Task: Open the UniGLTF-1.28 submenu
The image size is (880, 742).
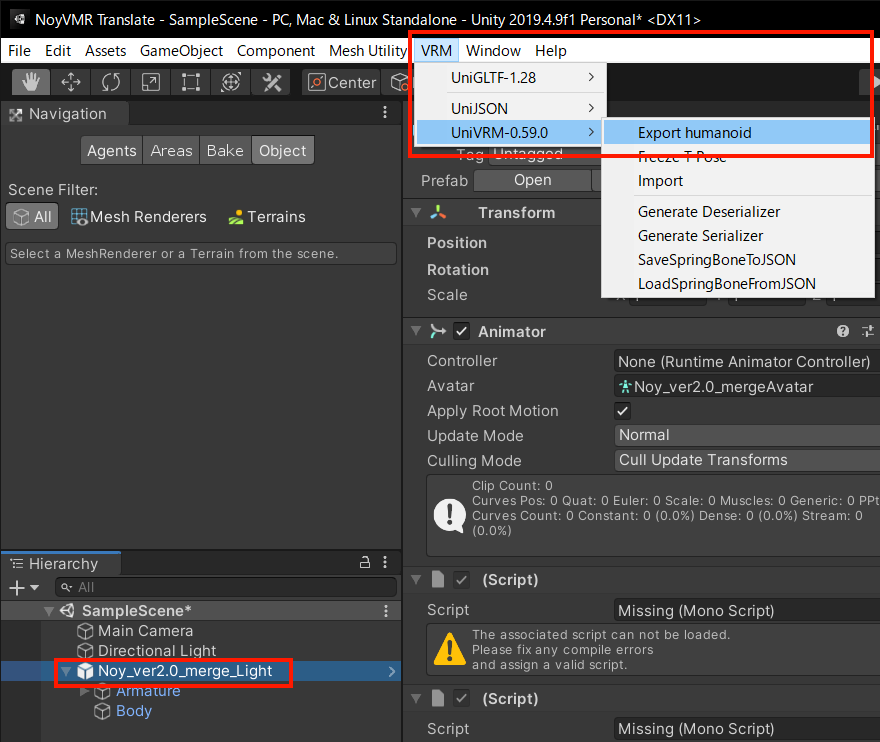Action: (x=511, y=77)
